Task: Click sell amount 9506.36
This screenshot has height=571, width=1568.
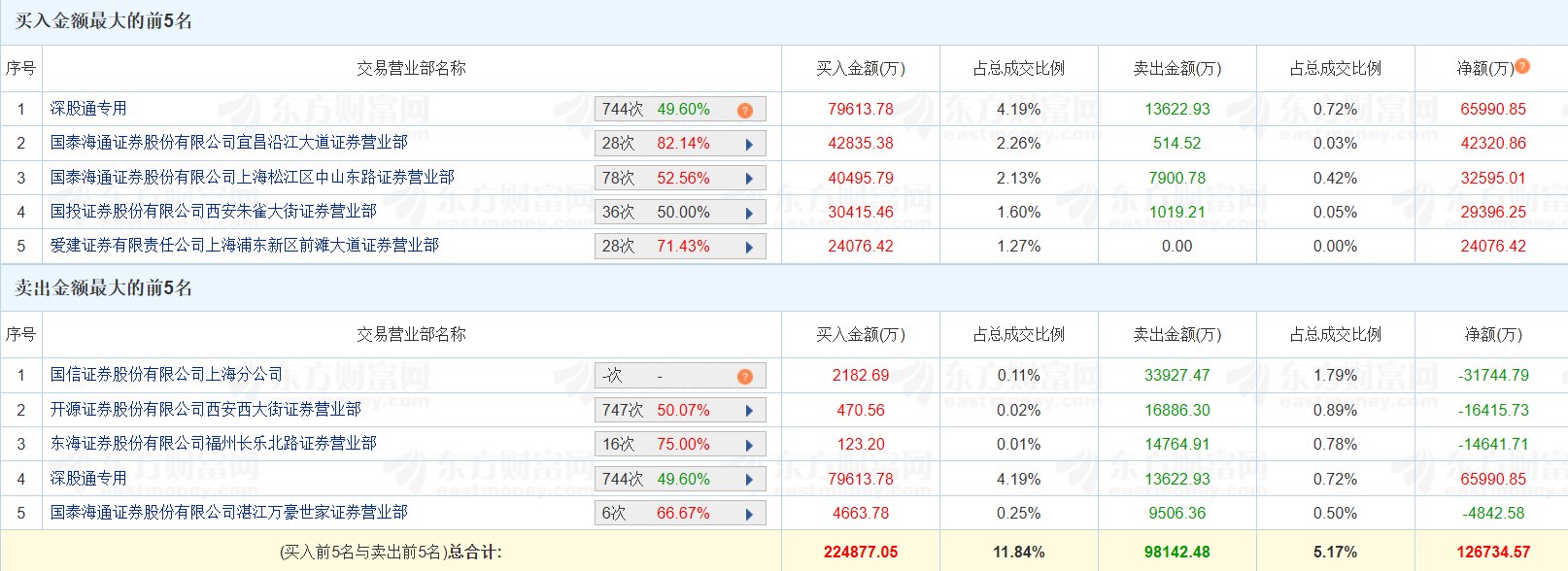Action: point(1177,514)
